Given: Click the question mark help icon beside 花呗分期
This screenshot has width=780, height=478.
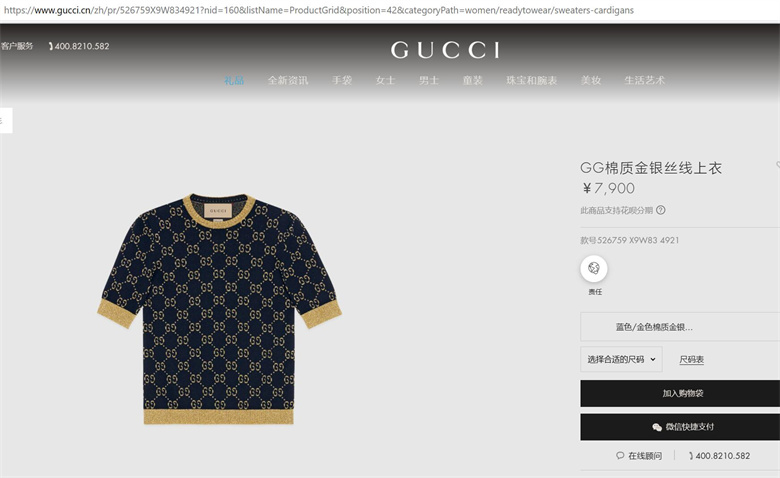Looking at the screenshot, I should (x=661, y=210).
